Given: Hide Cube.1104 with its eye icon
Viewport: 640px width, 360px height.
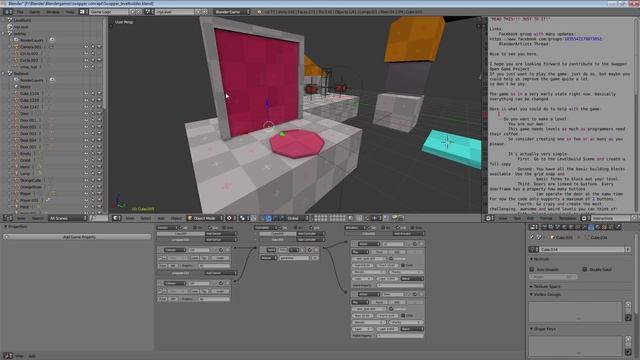Looking at the screenshot, I should click(x=86, y=93).
